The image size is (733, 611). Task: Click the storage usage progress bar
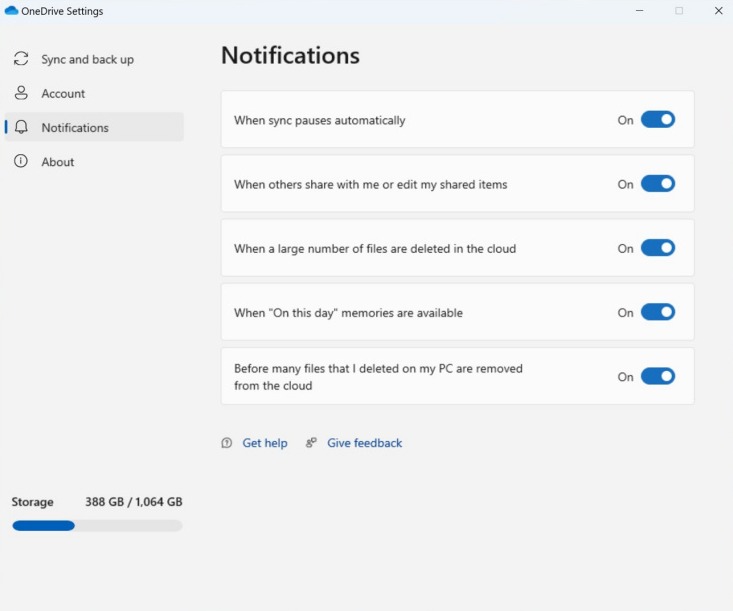pos(97,526)
